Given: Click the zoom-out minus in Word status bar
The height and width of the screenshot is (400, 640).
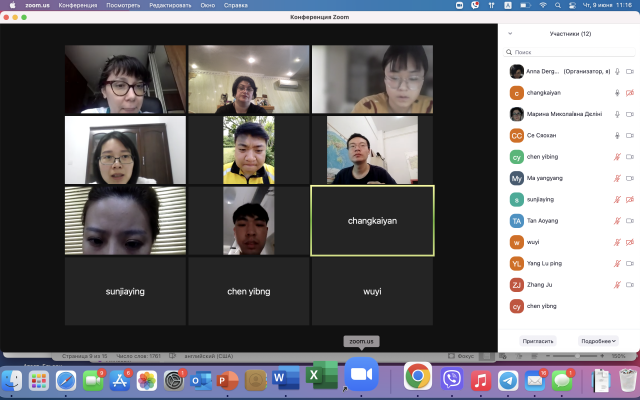Looking at the screenshot, I should pyautogui.click(x=548, y=356).
